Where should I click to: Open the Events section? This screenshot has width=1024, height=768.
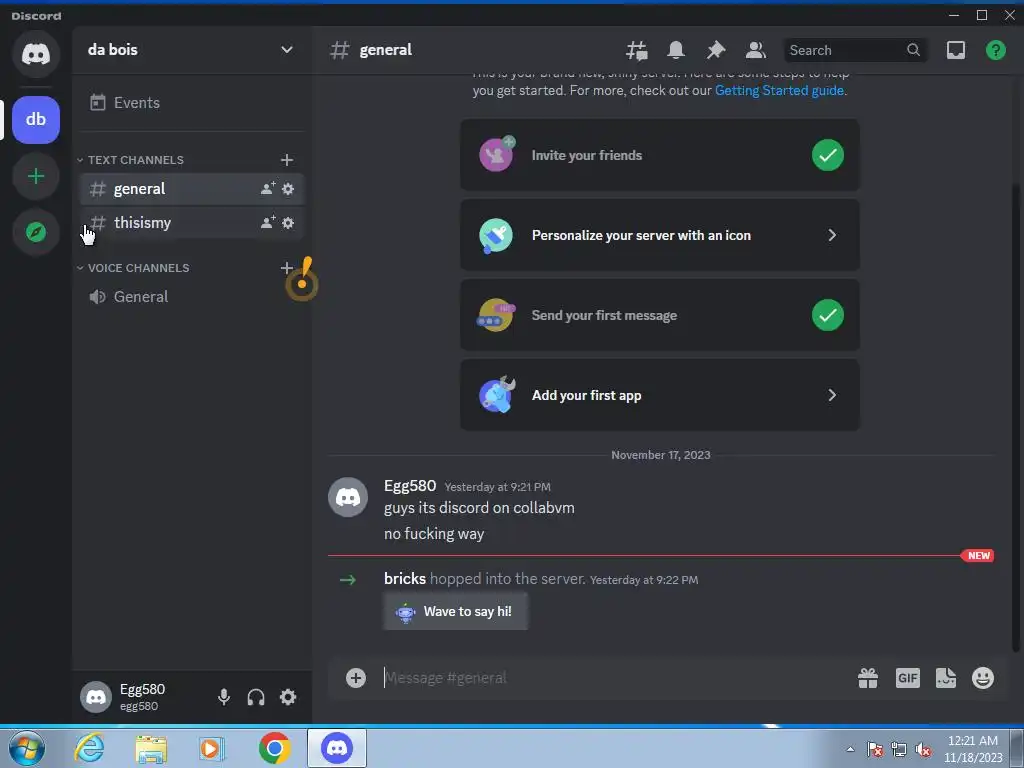[x=191, y=103]
